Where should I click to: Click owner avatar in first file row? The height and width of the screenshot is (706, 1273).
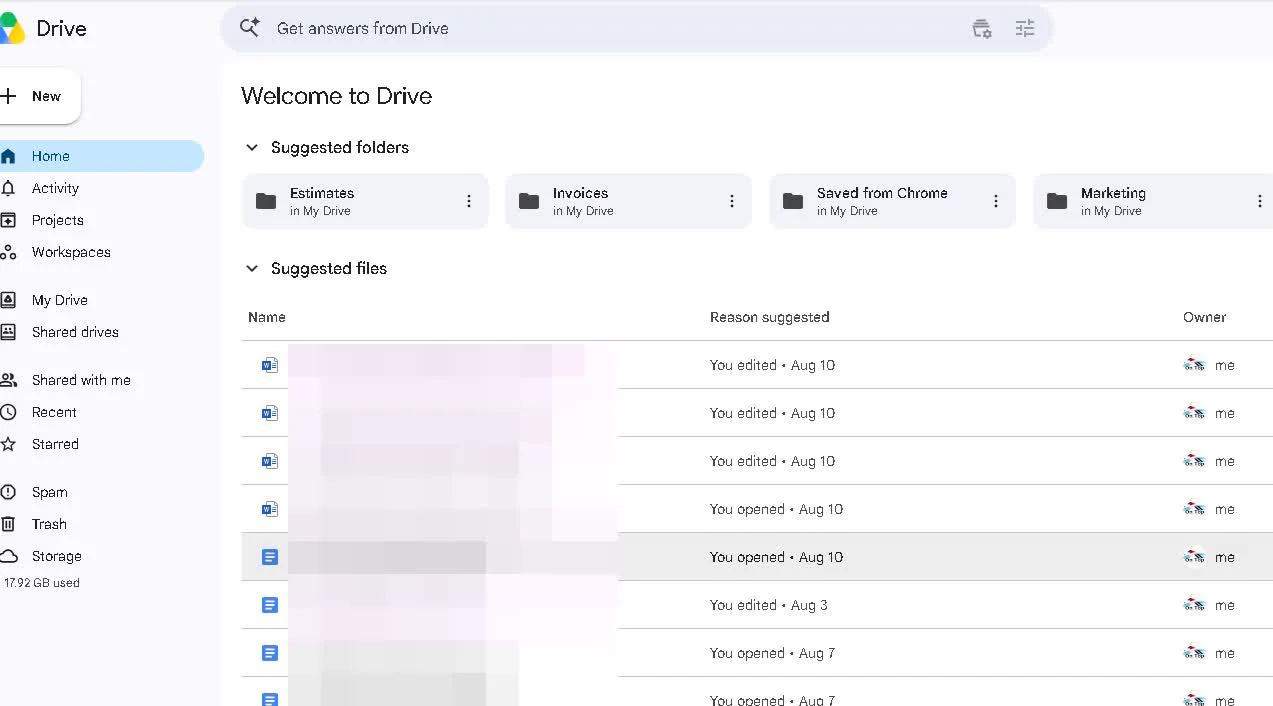coord(1194,365)
